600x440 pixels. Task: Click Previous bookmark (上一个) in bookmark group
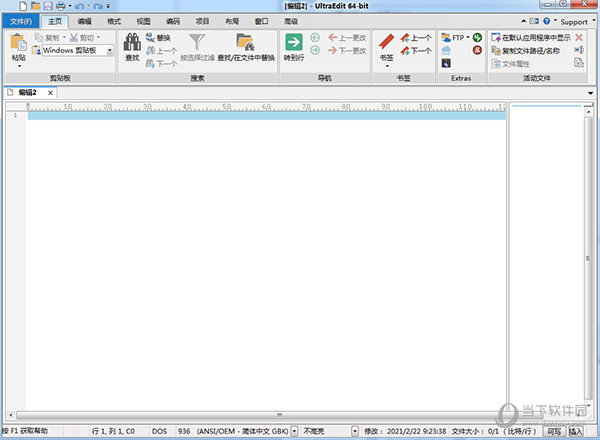[x=416, y=37]
